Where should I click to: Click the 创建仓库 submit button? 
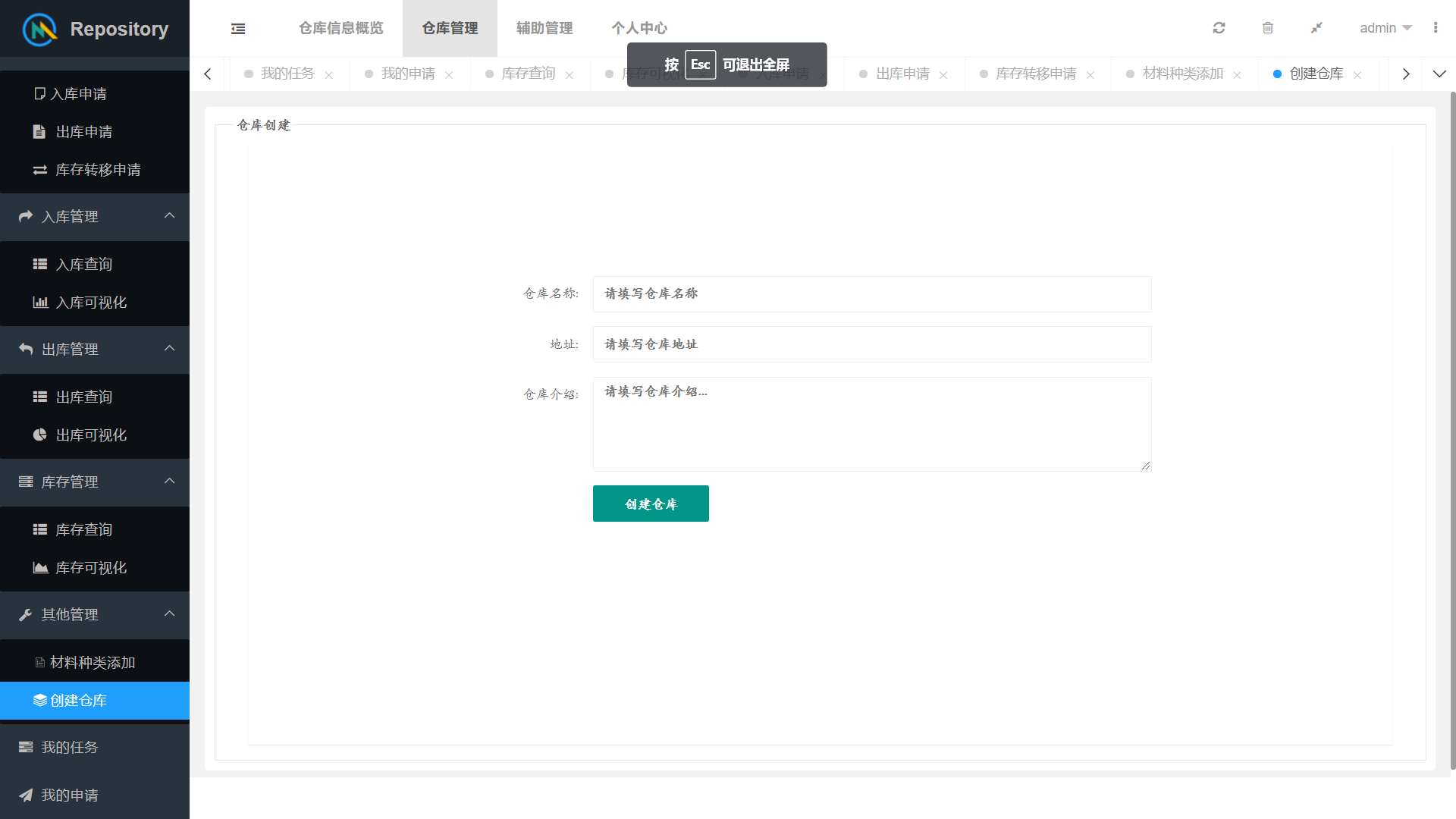[x=650, y=504]
